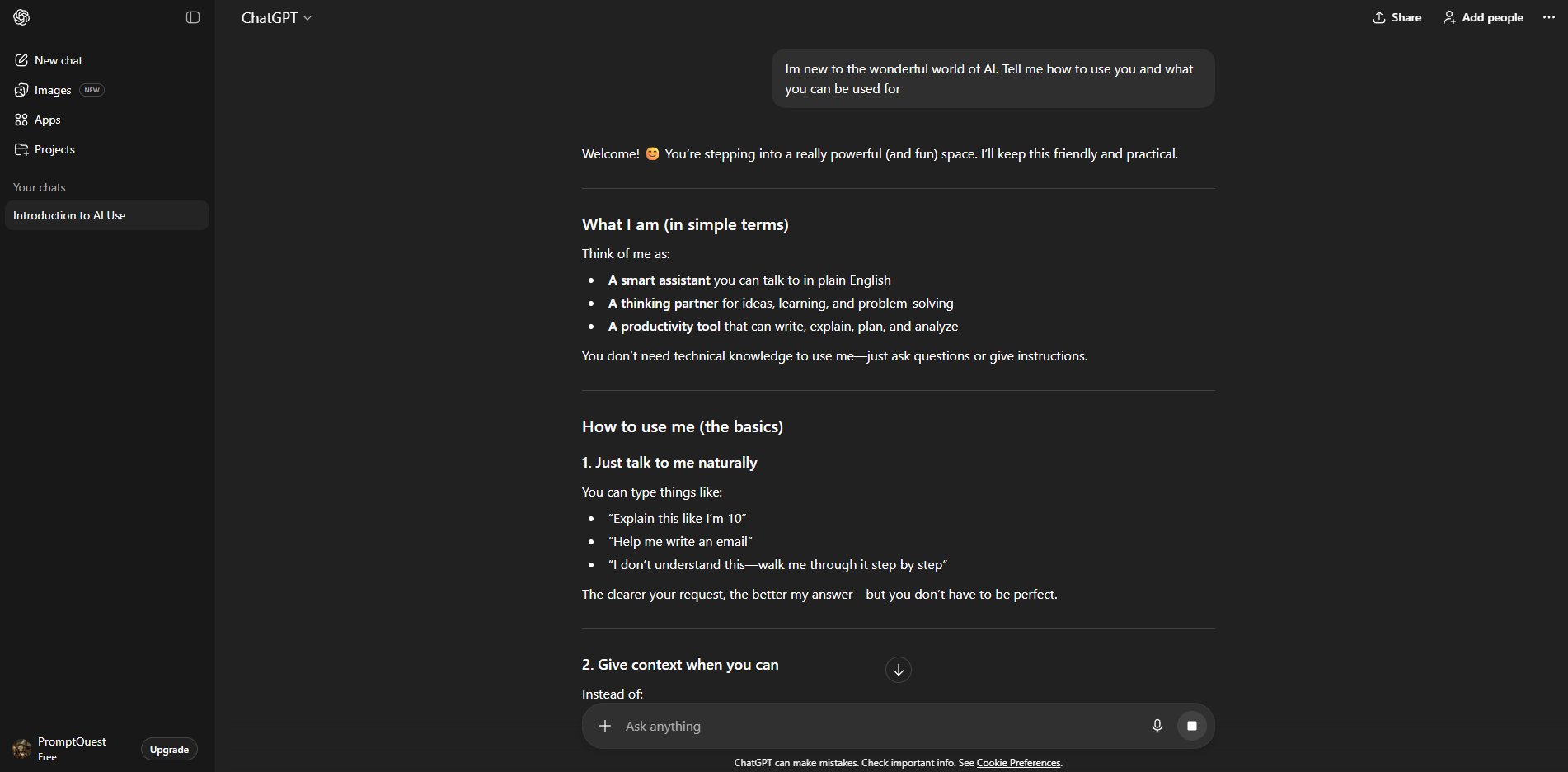This screenshot has height=772, width=1568.
Task: Click the microphone dictation icon
Action: [1157, 726]
